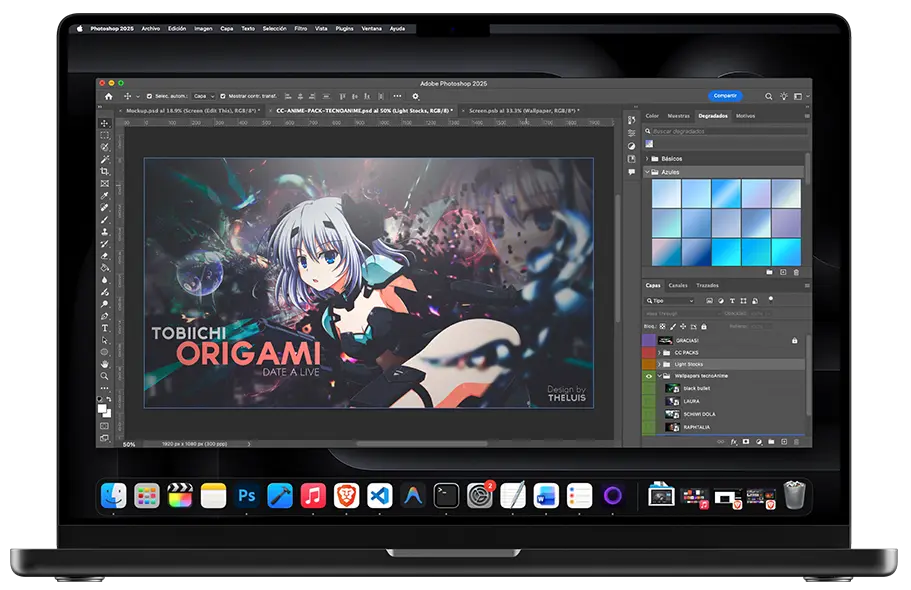The image size is (911, 590).
Task: Expand the CC PACKS layer group
Action: [659, 353]
